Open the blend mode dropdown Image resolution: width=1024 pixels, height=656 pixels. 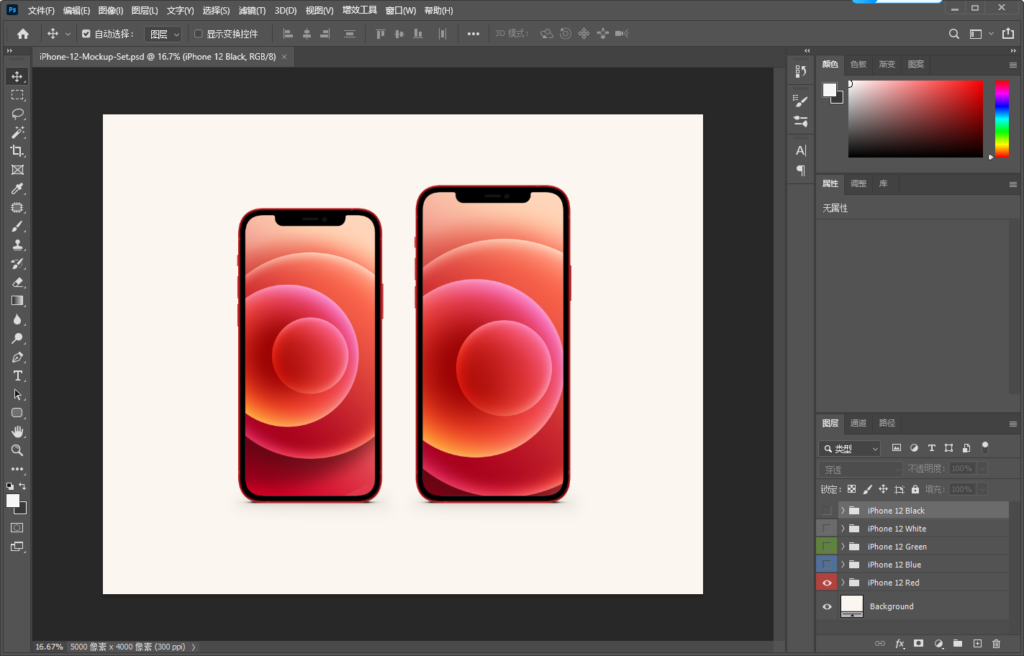860,469
